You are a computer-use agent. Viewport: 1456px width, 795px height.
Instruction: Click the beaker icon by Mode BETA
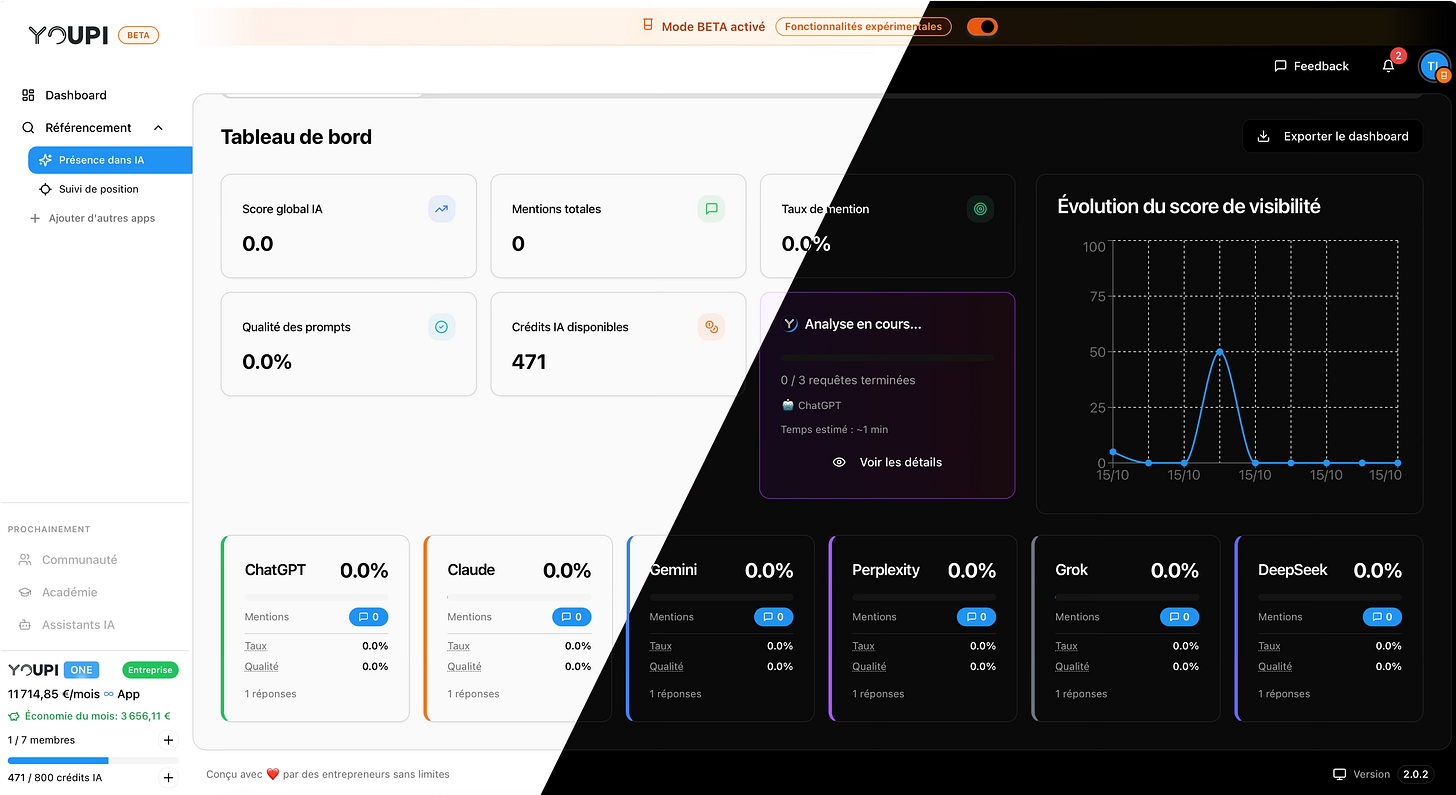pyautogui.click(x=648, y=26)
